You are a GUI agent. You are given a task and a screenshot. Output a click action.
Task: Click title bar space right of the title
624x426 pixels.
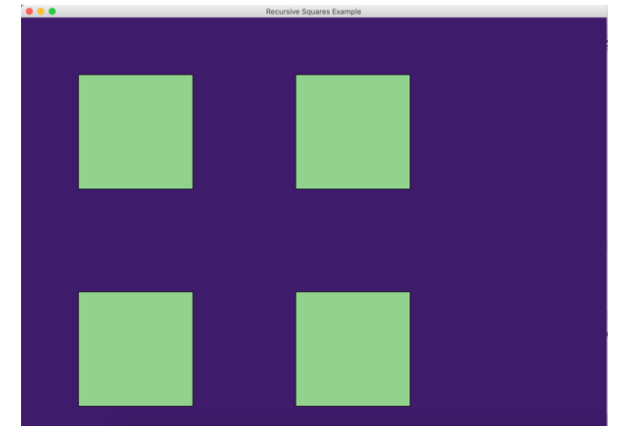tap(484, 11)
